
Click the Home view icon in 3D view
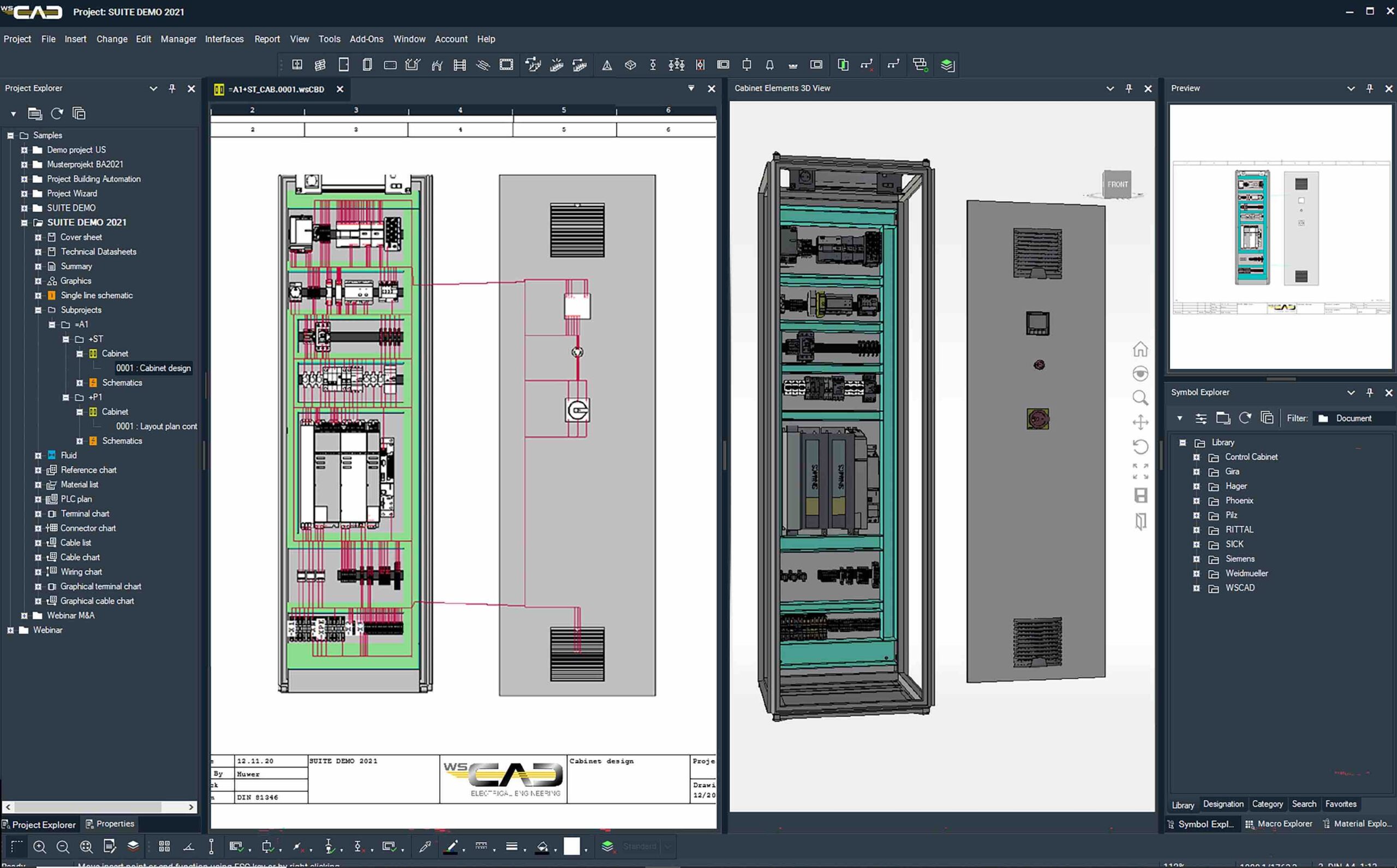(x=1141, y=349)
